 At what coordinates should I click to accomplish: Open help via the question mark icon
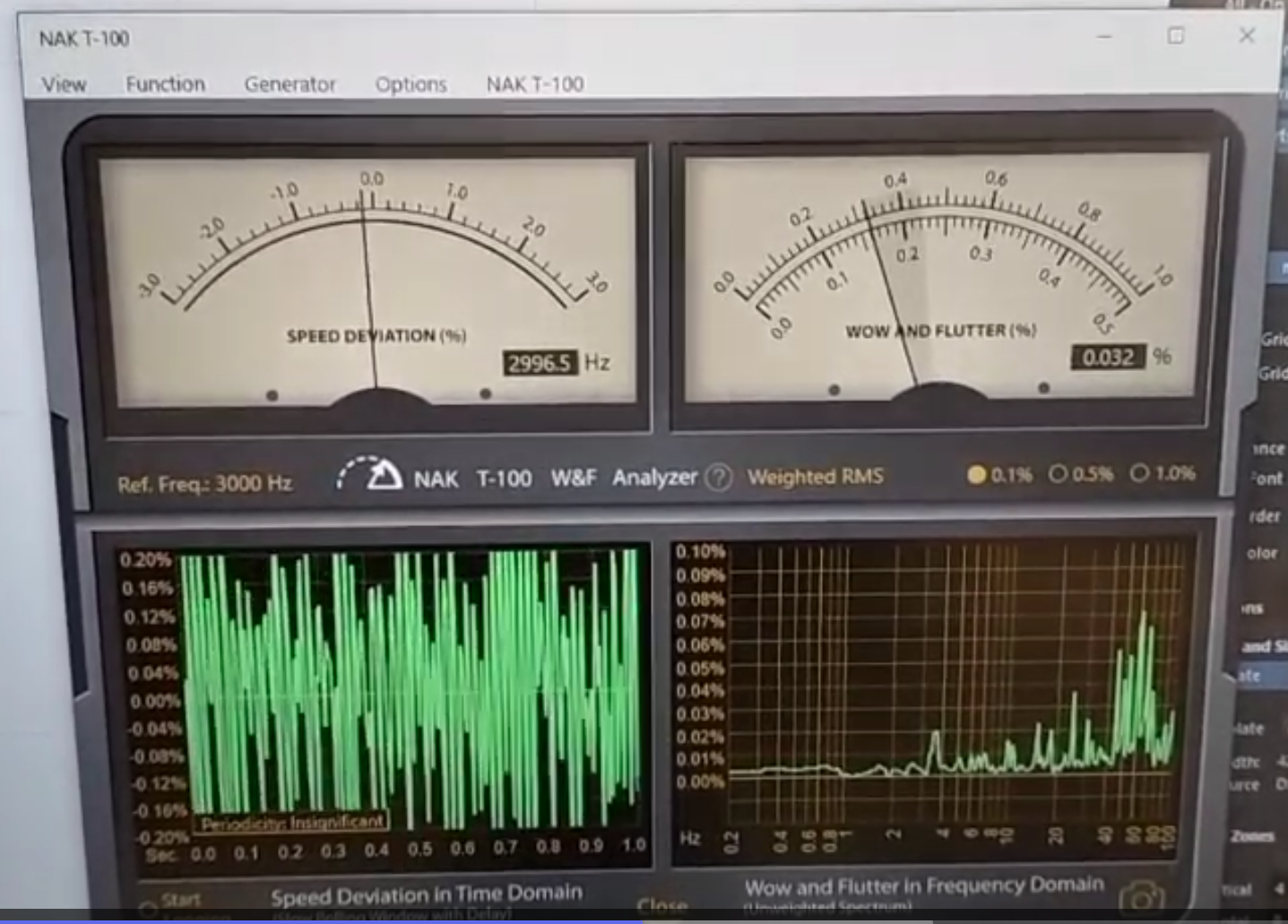[x=718, y=478]
